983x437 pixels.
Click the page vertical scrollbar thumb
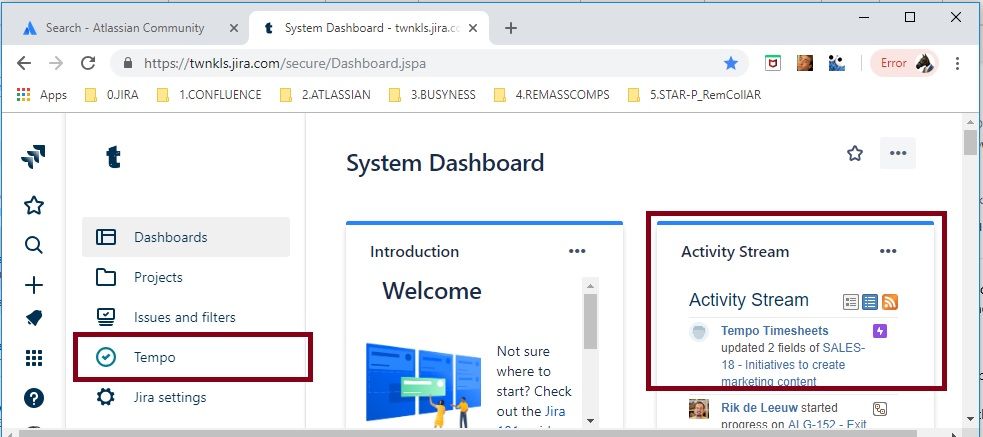pos(971,142)
